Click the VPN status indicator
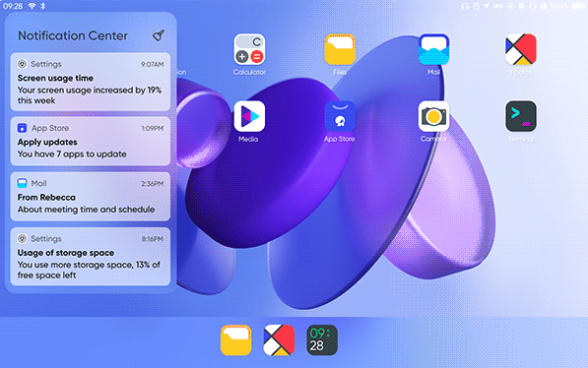588x368 pixels. (498, 6)
